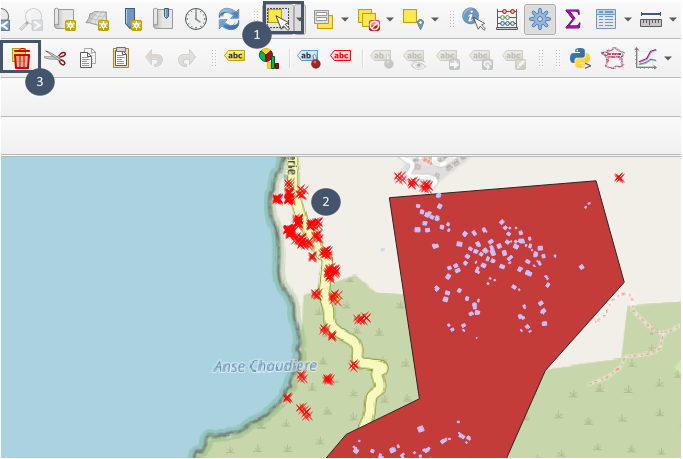Click the red Delete Selected trash icon
683x459 pixels.
point(21,59)
